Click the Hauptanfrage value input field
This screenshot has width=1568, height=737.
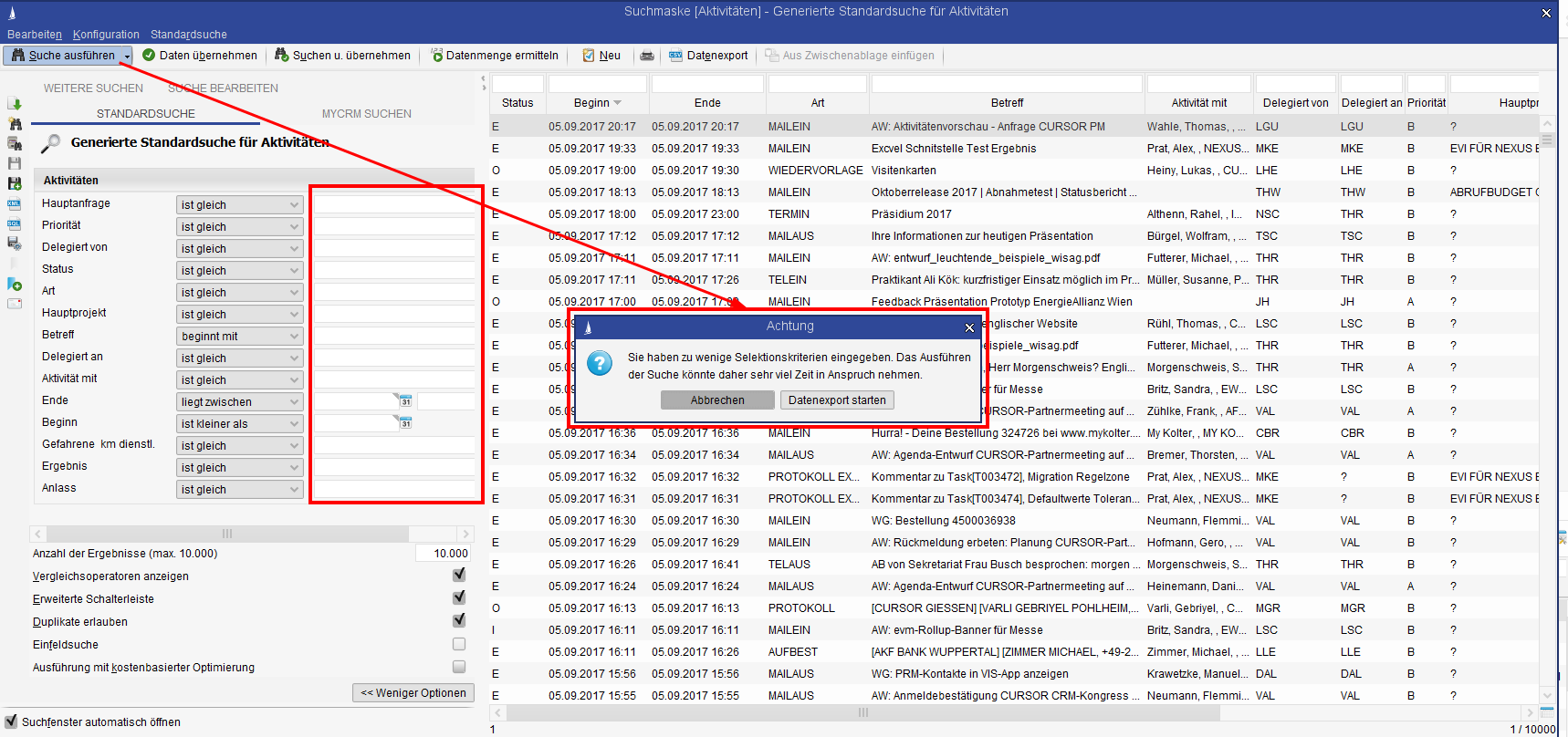(394, 204)
